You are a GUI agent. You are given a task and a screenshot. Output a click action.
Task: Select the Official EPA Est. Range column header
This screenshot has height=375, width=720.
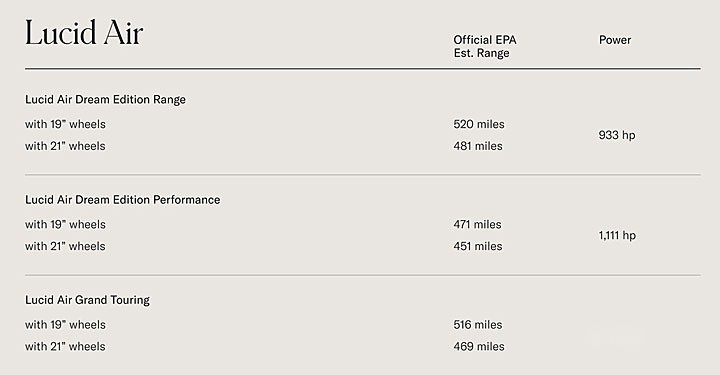click(x=485, y=46)
